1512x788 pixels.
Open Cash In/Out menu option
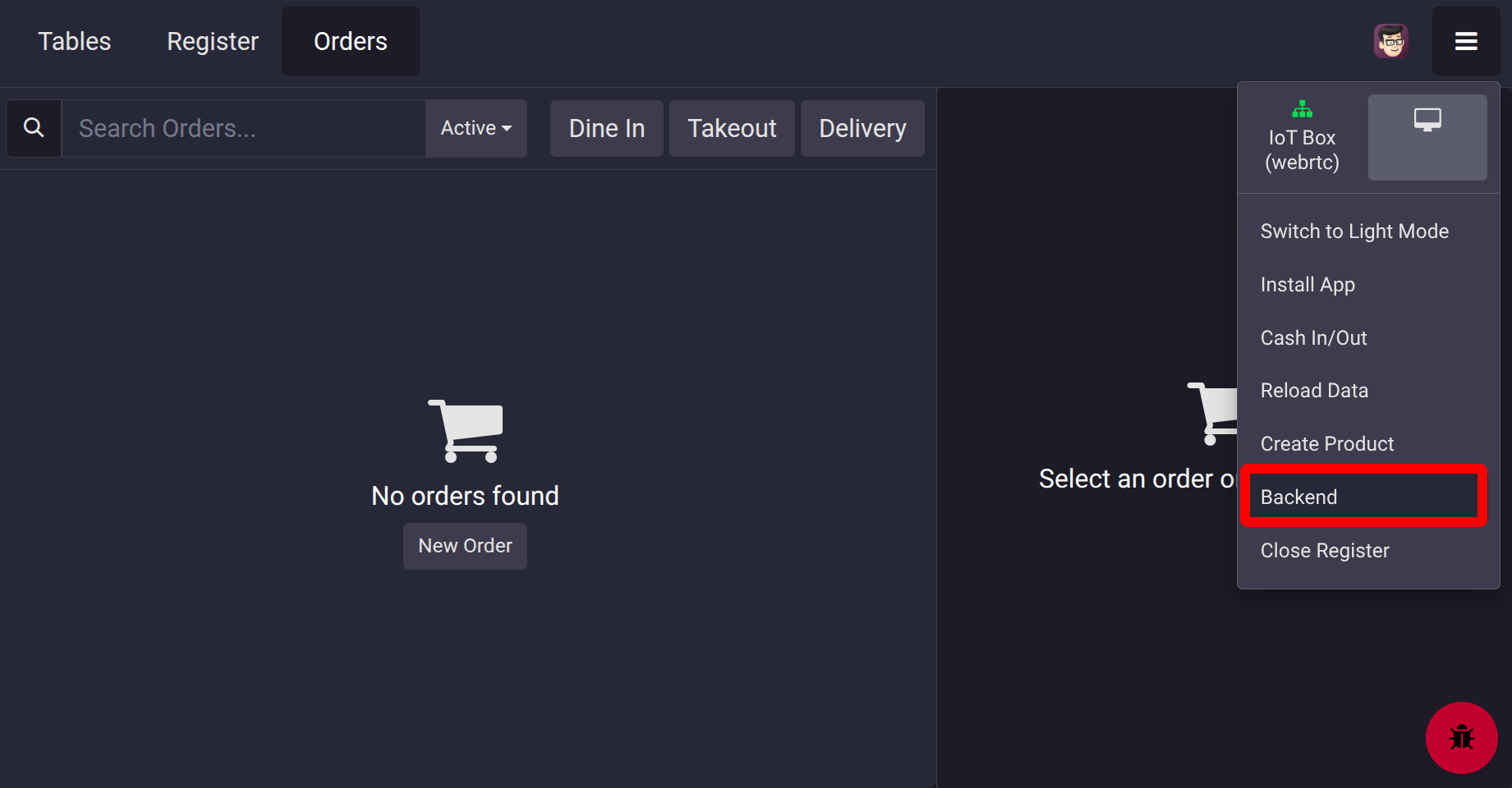pyautogui.click(x=1313, y=338)
